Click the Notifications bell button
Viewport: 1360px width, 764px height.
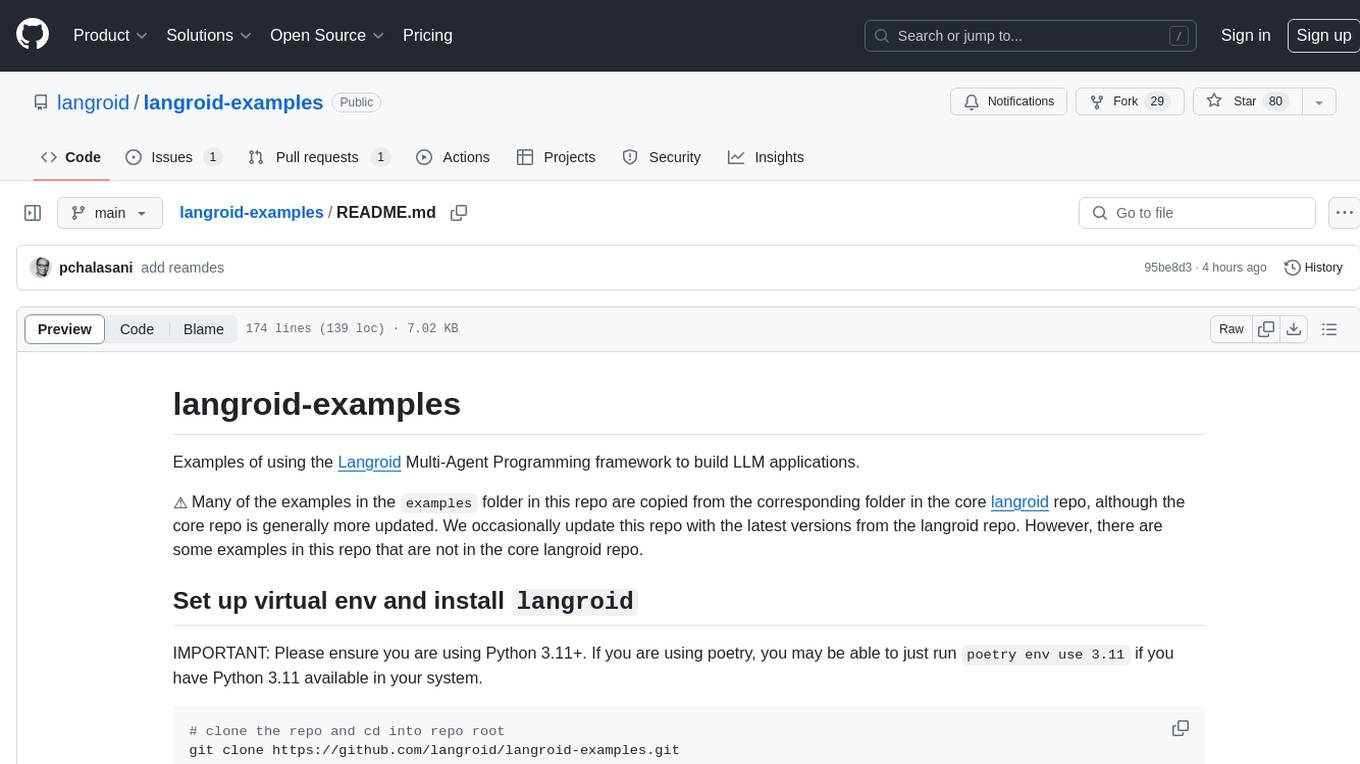[1009, 102]
